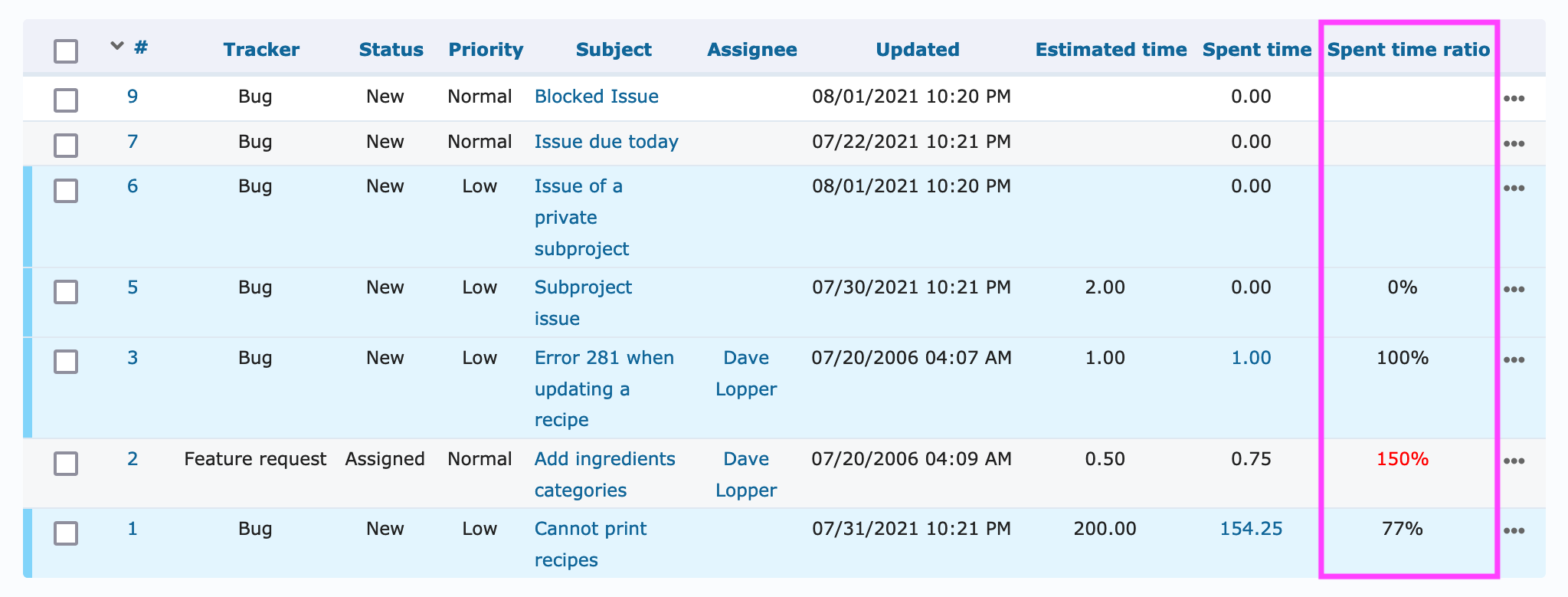Open actions menu for issue 5
1568x597 pixels.
click(x=1514, y=290)
